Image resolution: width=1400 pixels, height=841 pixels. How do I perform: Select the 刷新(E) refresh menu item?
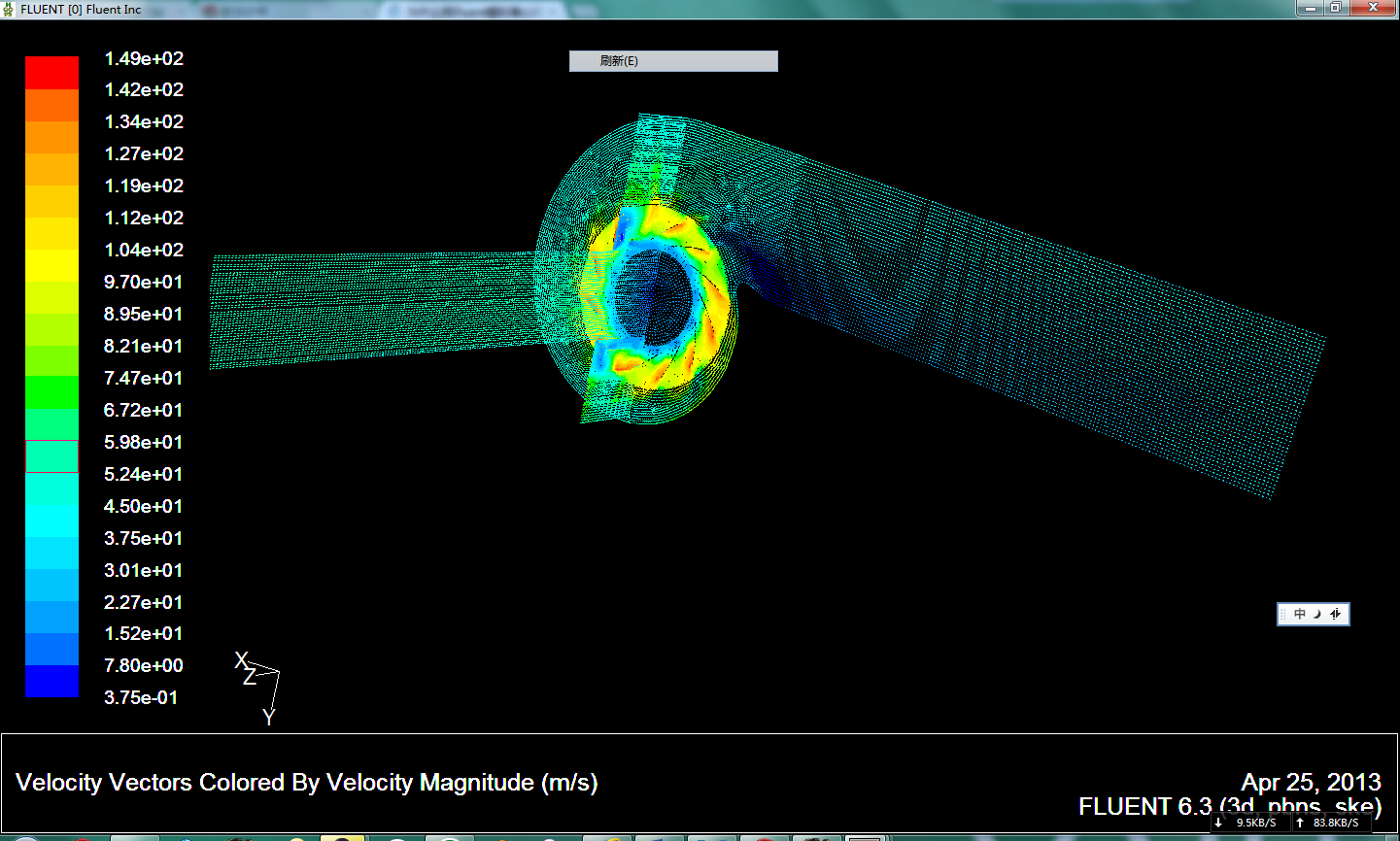click(672, 61)
